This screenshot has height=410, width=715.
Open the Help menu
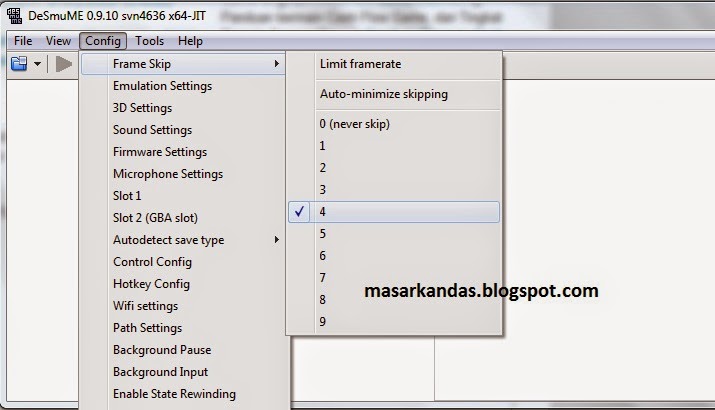190,41
